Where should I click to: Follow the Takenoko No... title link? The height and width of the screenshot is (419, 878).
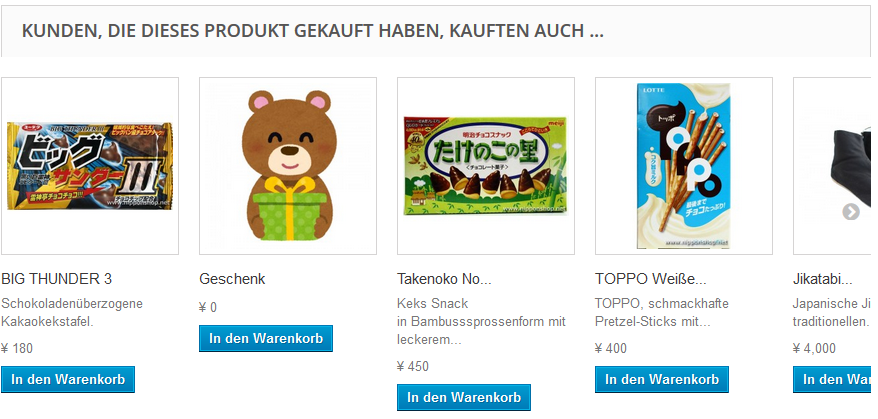(444, 278)
